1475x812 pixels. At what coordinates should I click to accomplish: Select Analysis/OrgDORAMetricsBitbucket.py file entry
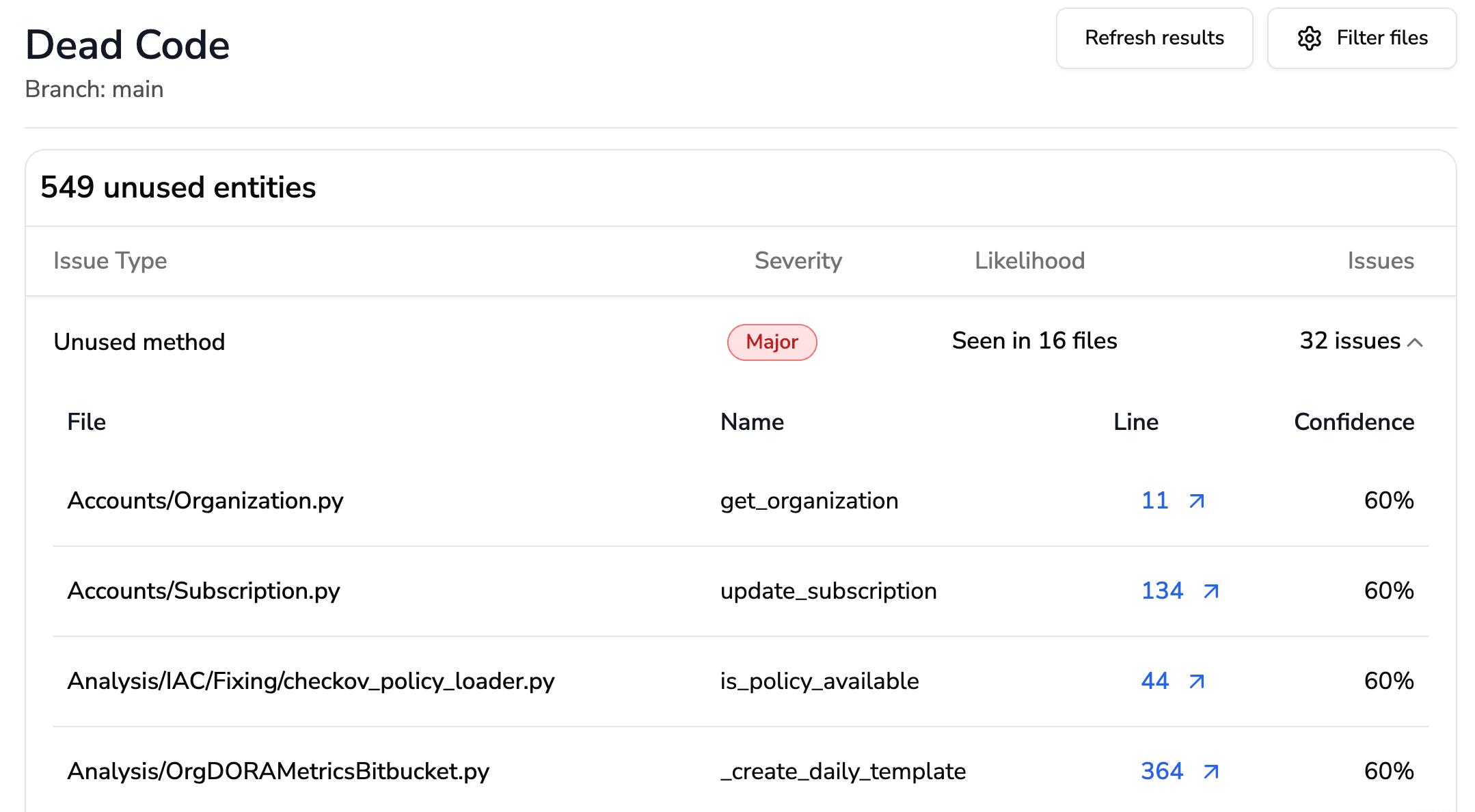278,772
